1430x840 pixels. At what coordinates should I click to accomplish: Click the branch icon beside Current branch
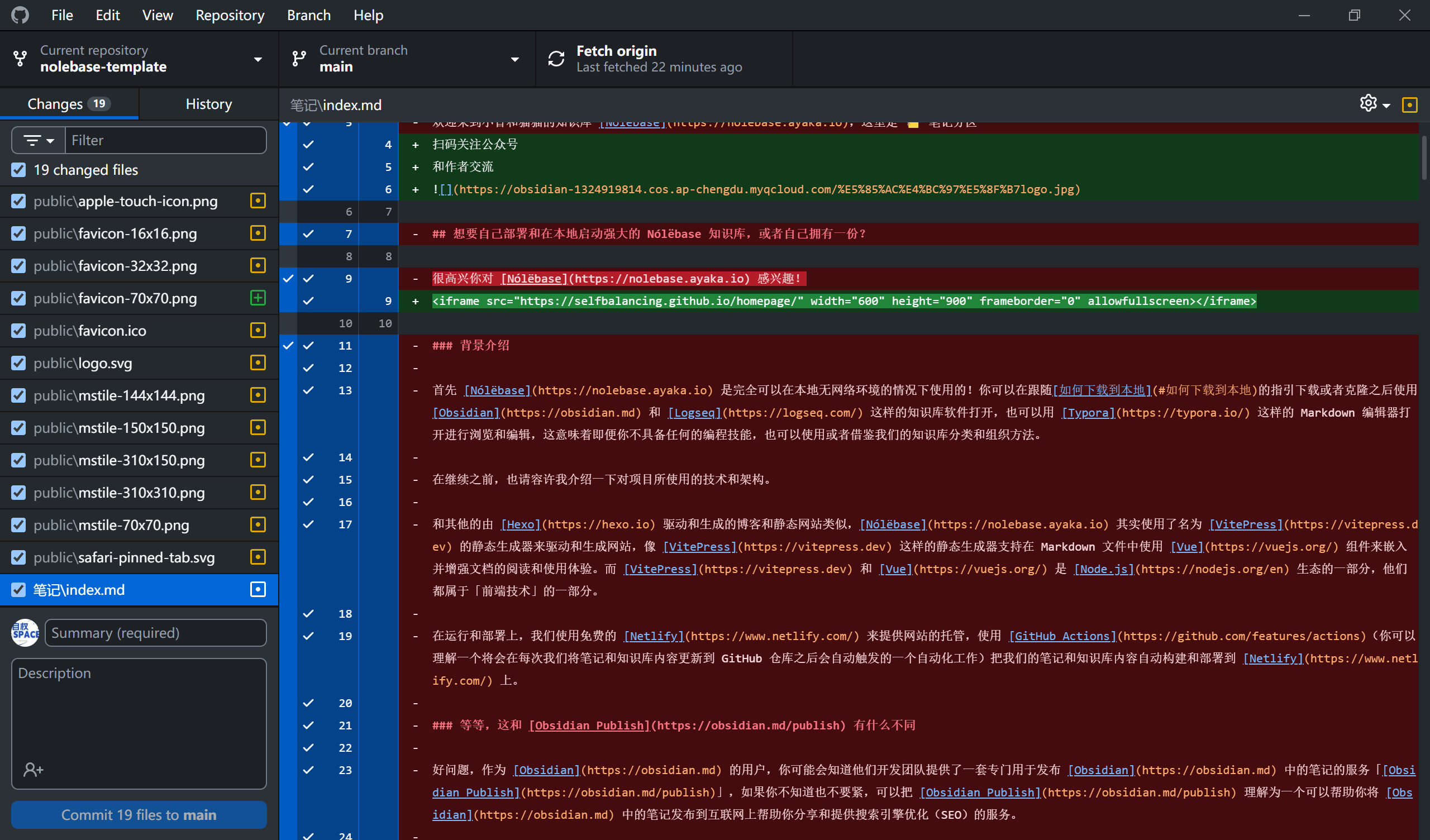click(299, 59)
